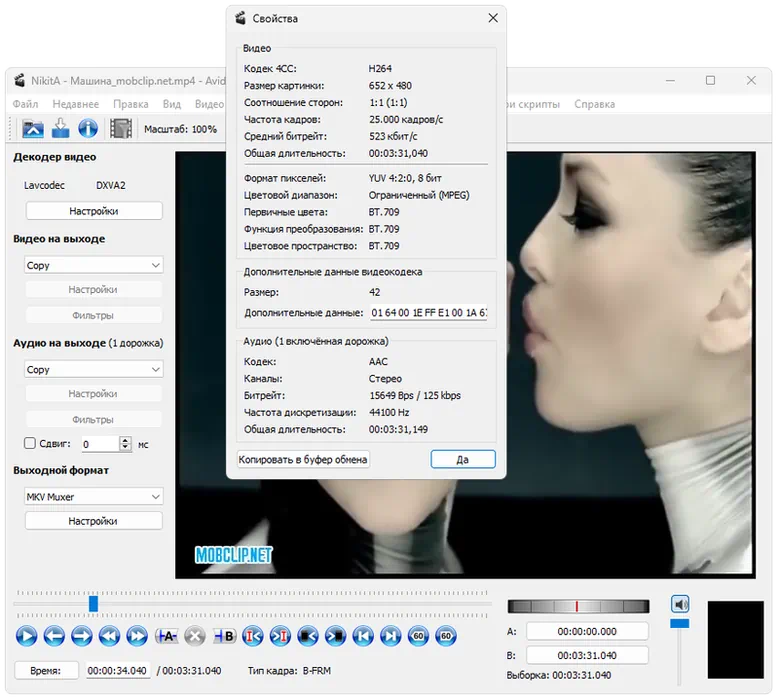Jump to next keyframe (double right arrows)
Screen dimensions: 779x700
click(x=137, y=636)
